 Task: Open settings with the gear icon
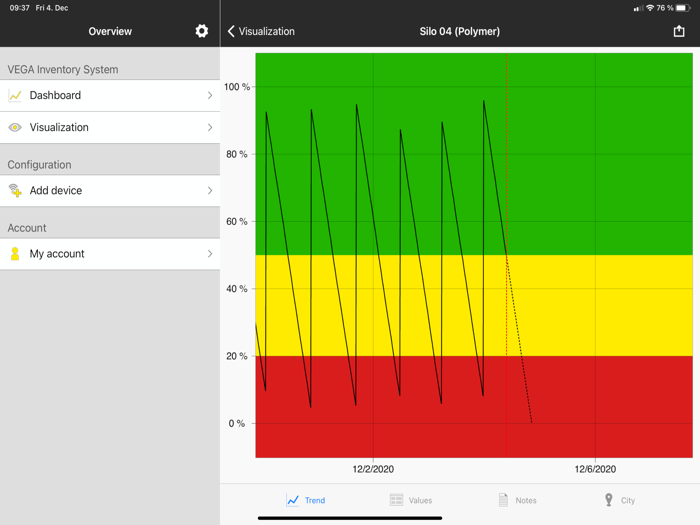click(x=201, y=31)
